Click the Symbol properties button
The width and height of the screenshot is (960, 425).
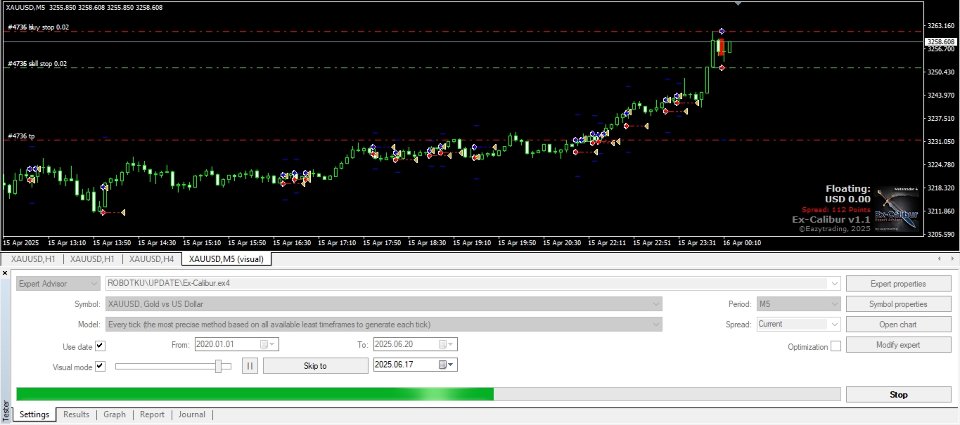click(898, 304)
